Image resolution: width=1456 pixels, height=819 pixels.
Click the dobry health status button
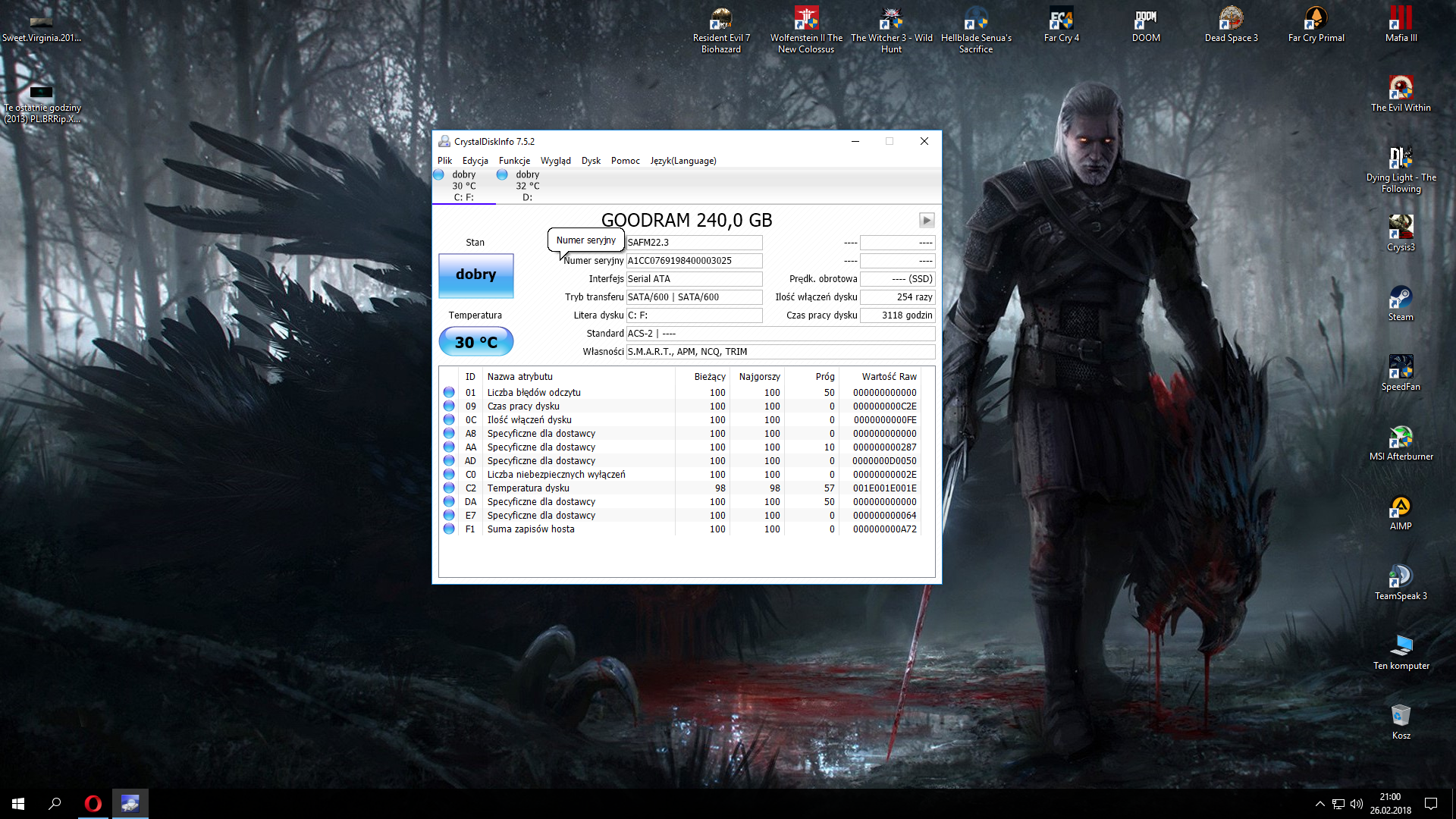[x=476, y=275]
